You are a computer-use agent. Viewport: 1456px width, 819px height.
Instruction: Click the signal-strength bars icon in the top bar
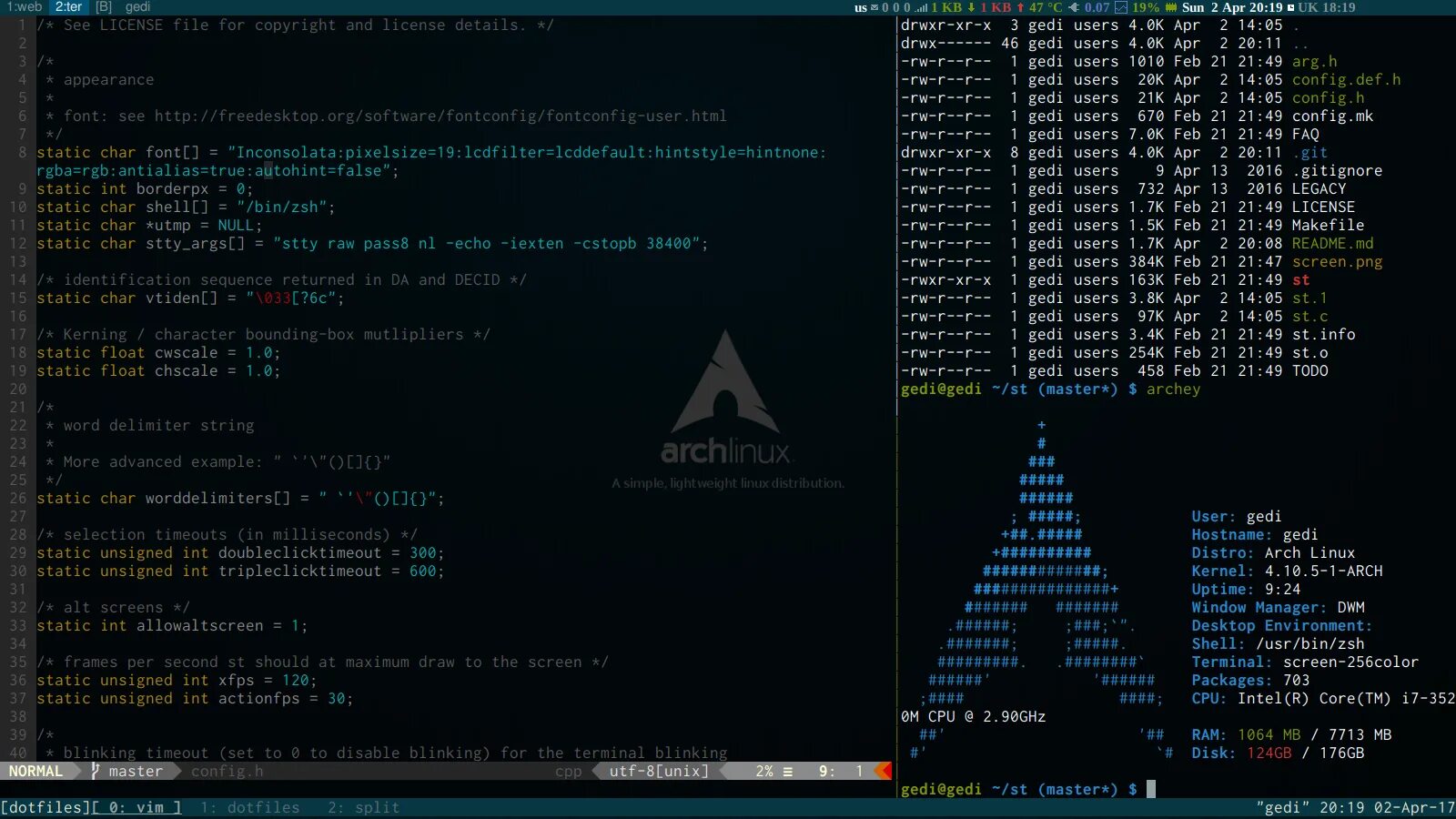coord(920,7)
